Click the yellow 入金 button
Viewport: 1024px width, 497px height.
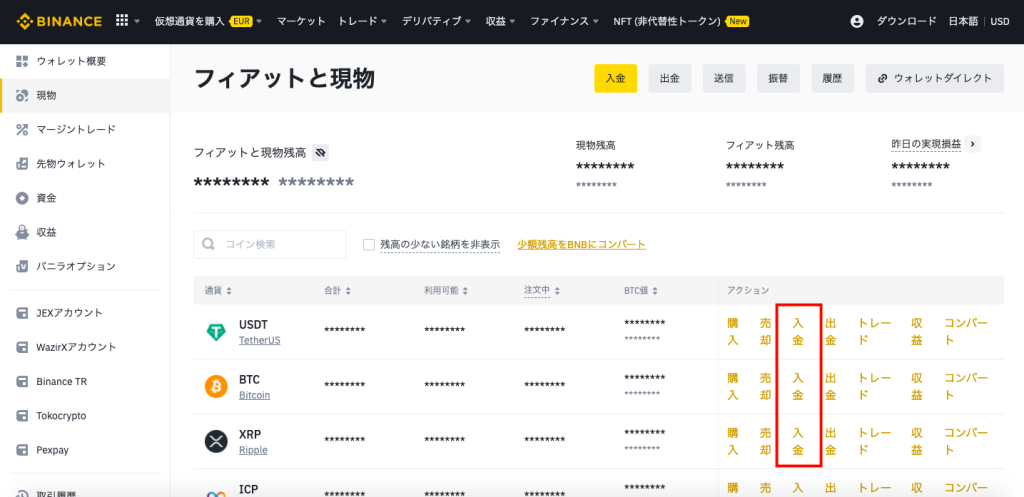(x=615, y=78)
